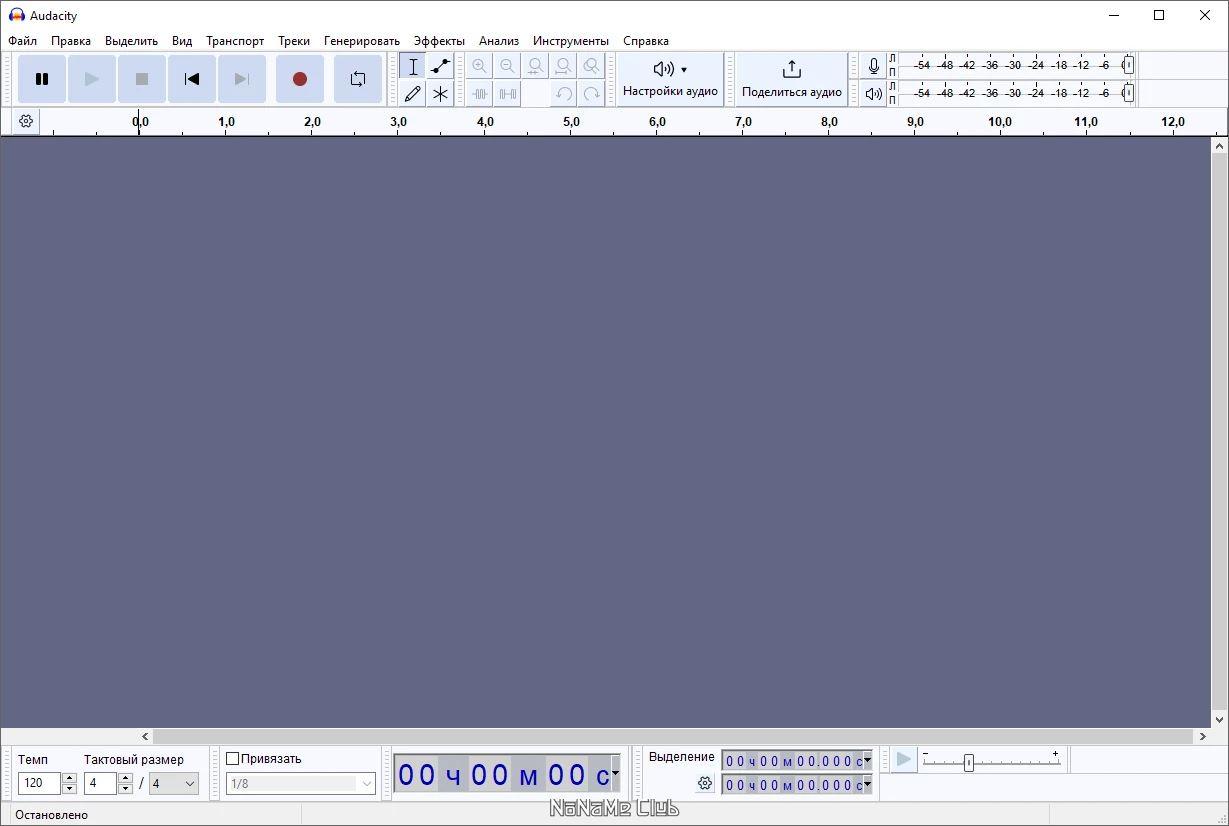Click the red Record button
Screen dimensions: 1229x826
299,79
